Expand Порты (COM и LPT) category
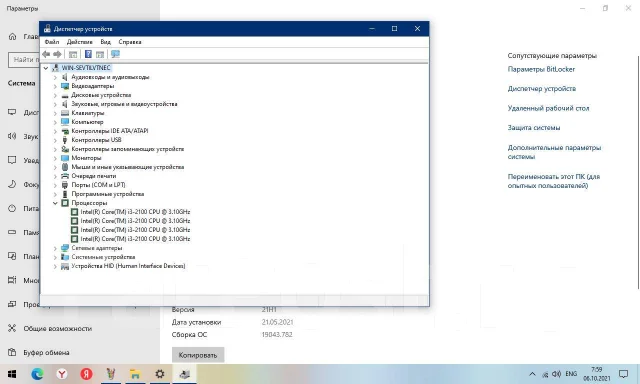The width and height of the screenshot is (640, 384). pos(55,185)
